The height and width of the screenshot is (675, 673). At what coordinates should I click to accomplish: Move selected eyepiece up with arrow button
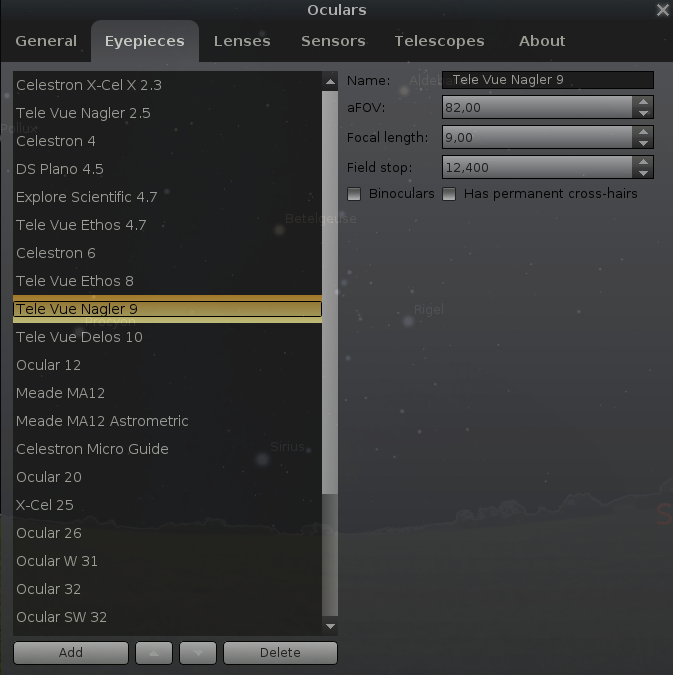pyautogui.click(x=154, y=653)
